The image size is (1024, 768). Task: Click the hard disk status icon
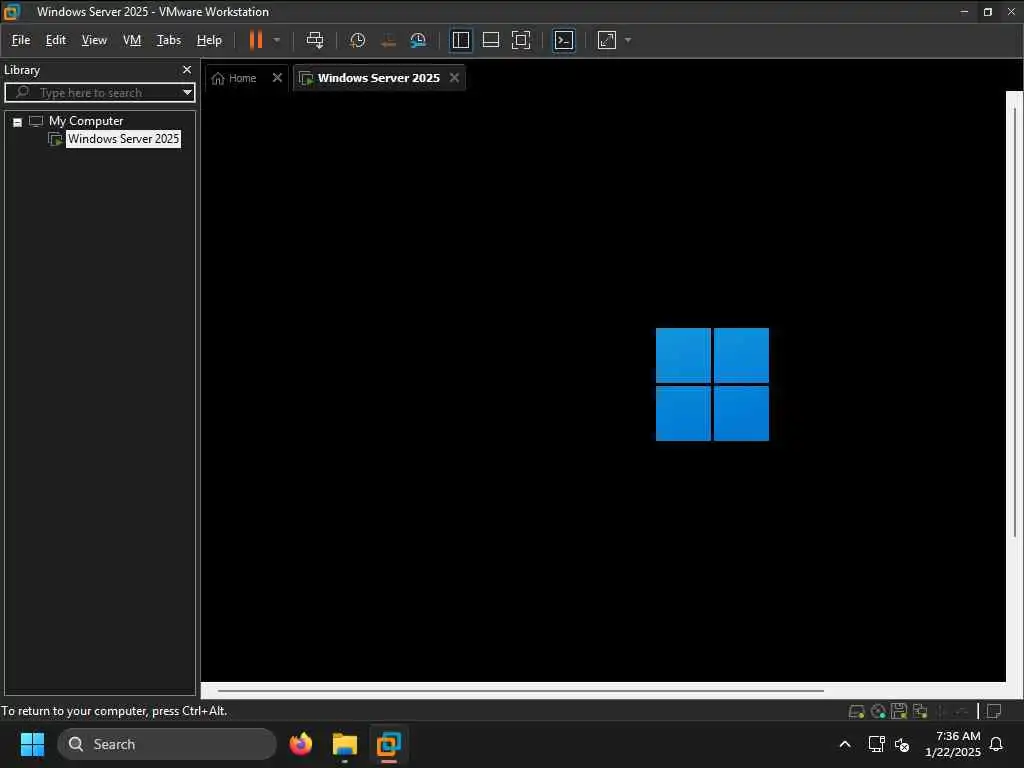pos(856,711)
